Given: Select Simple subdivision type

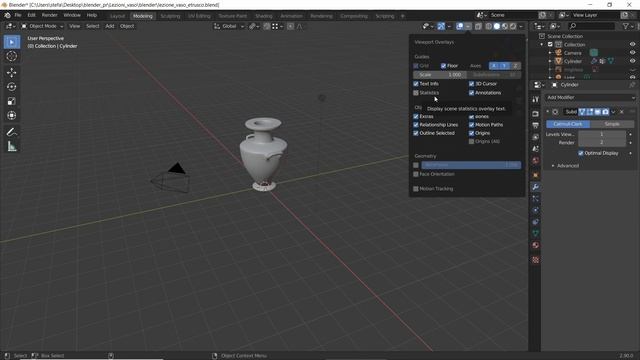Looking at the screenshot, I should click(612, 124).
